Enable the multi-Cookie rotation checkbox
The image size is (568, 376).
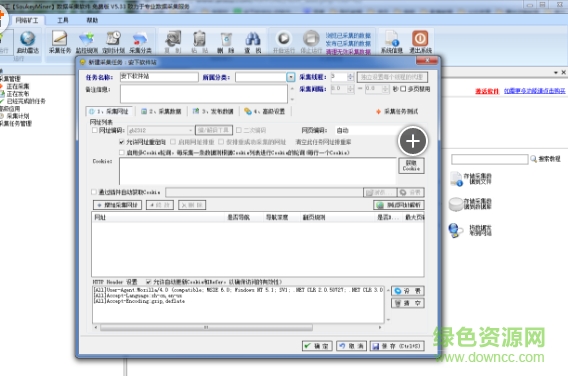[122, 153]
